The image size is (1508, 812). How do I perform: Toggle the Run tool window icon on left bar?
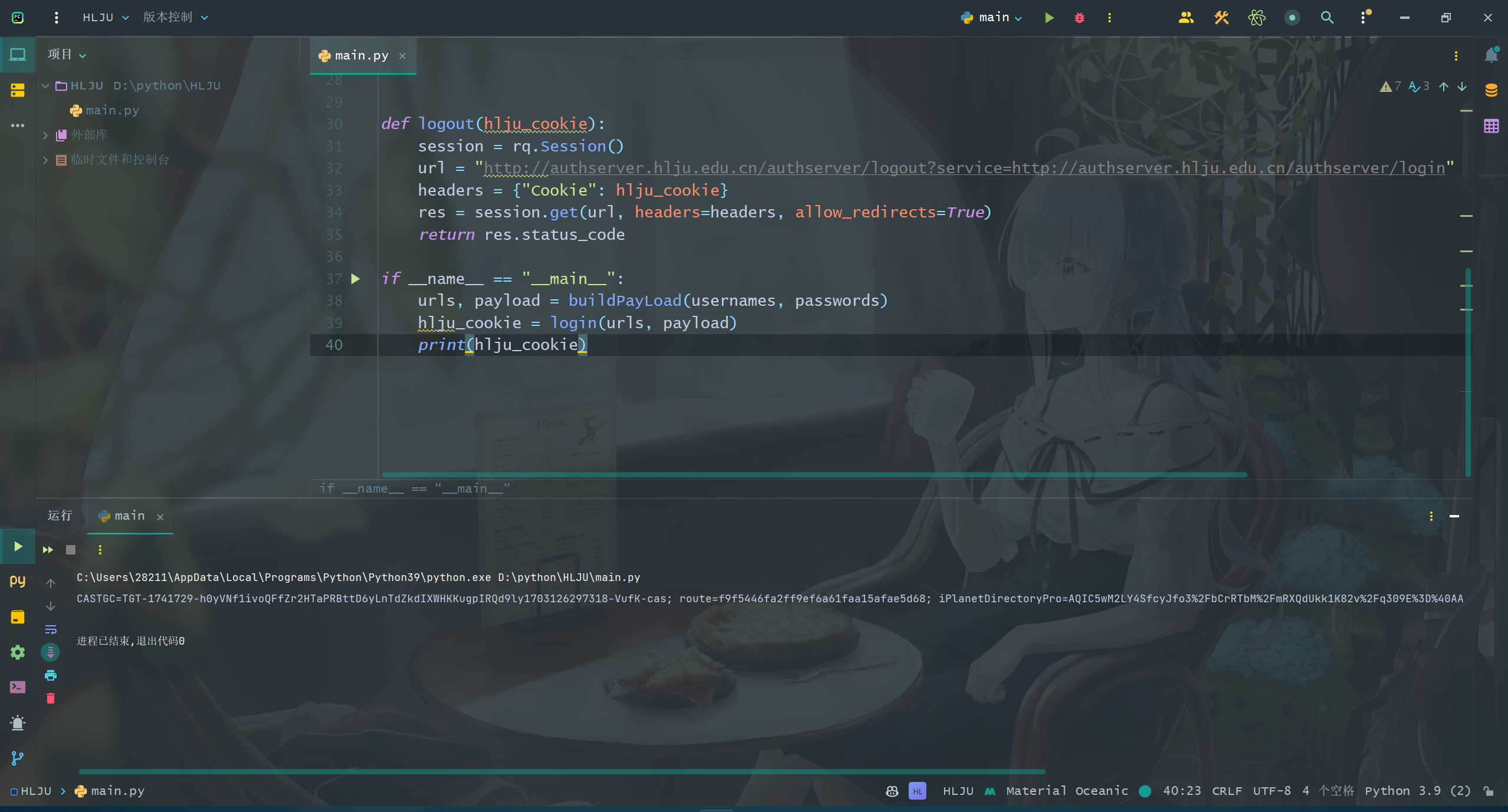tap(18, 546)
